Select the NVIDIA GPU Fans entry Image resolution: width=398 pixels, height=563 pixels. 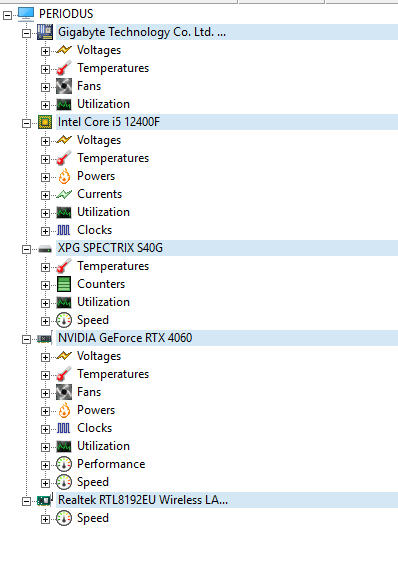coord(89,392)
